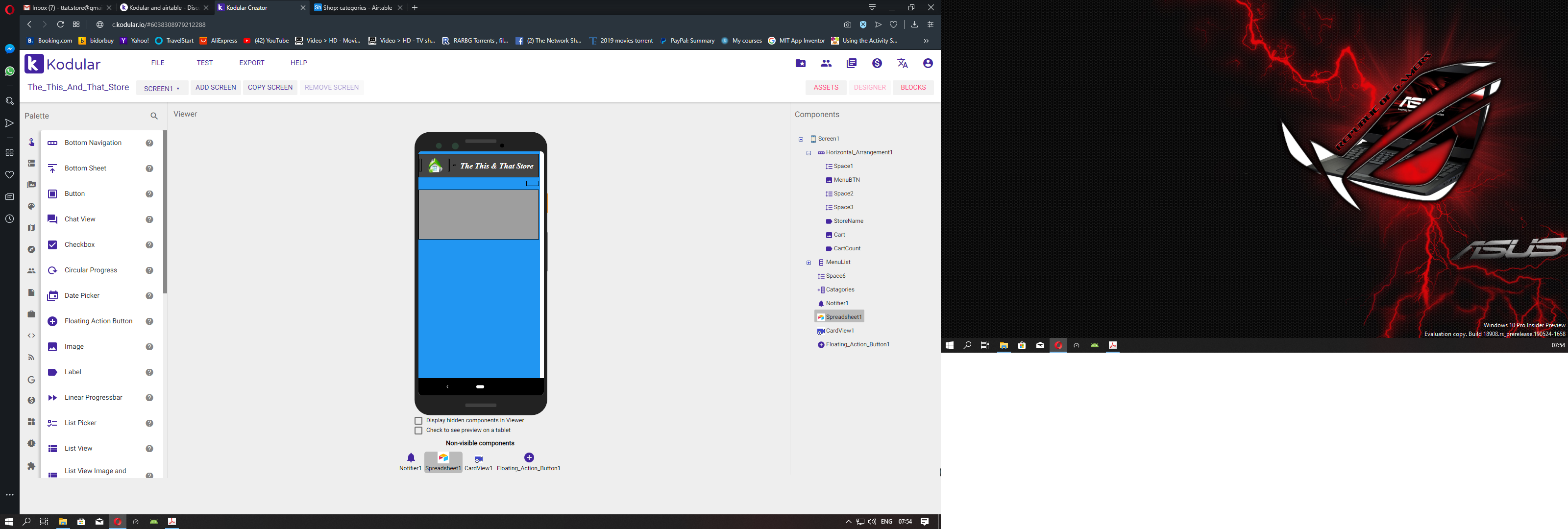The image size is (1568, 529).
Task: Open Opera sidebar bookmarks heart
Action: pos(10,175)
